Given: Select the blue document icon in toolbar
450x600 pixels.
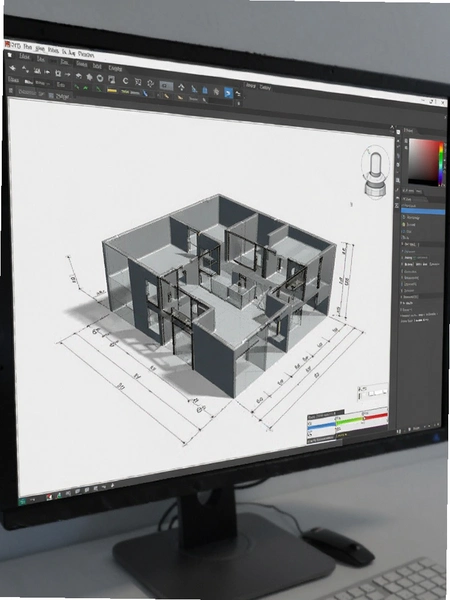Looking at the screenshot, I should tap(205, 90).
